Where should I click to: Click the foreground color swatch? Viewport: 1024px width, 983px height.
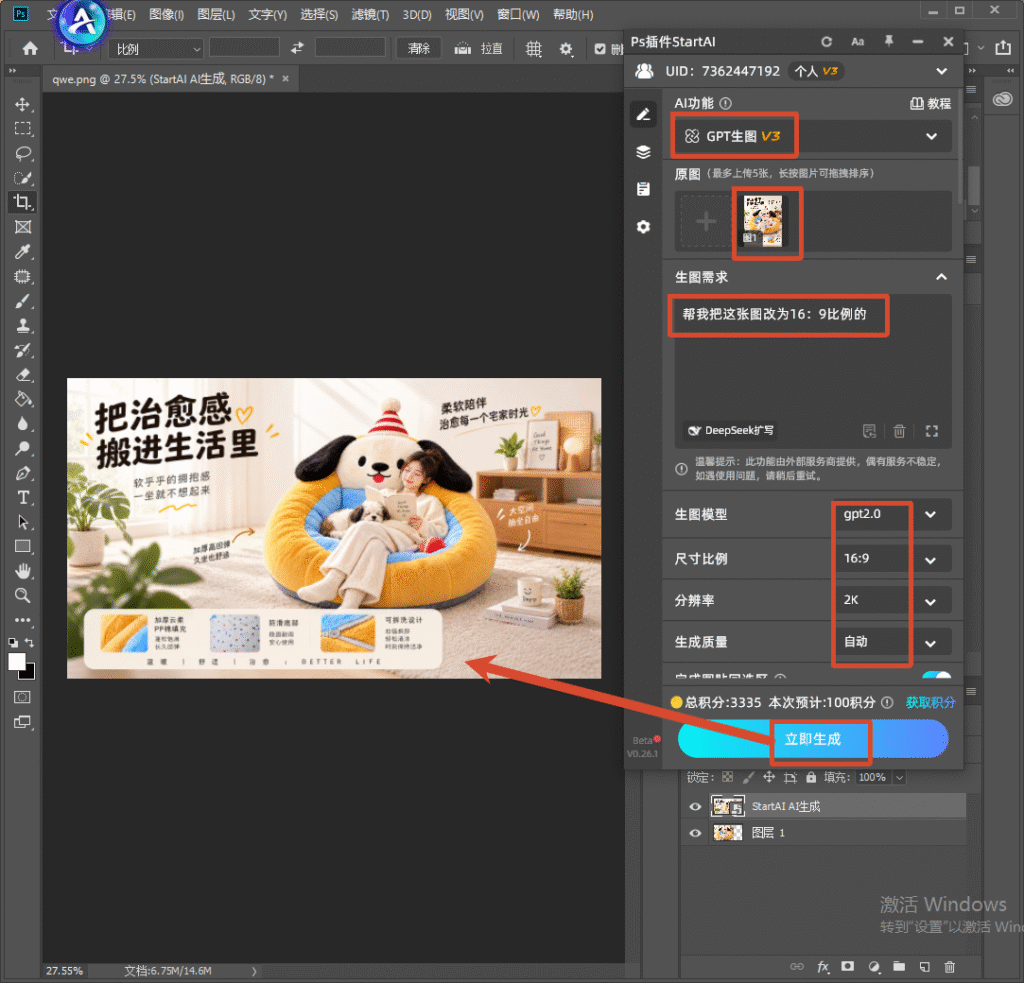coord(16,662)
